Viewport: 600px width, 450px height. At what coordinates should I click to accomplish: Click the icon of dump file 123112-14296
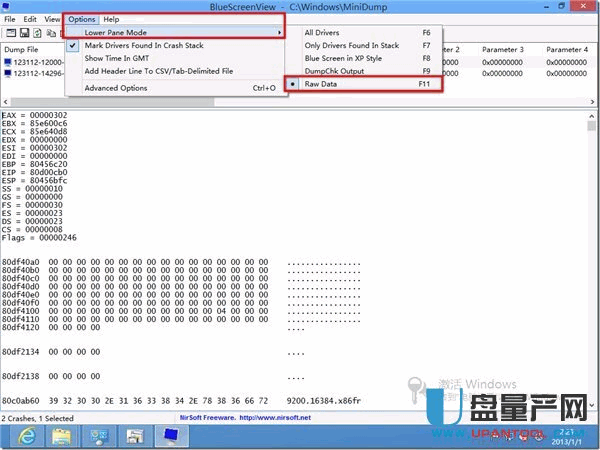8,73
